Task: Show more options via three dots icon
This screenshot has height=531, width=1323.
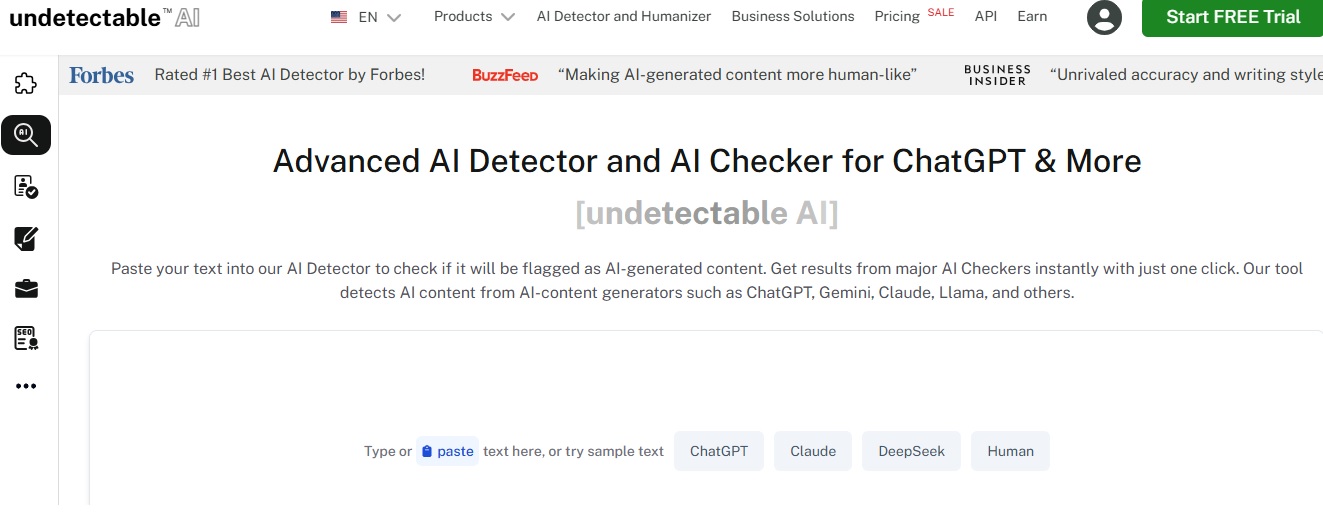Action: pyautogui.click(x=26, y=386)
